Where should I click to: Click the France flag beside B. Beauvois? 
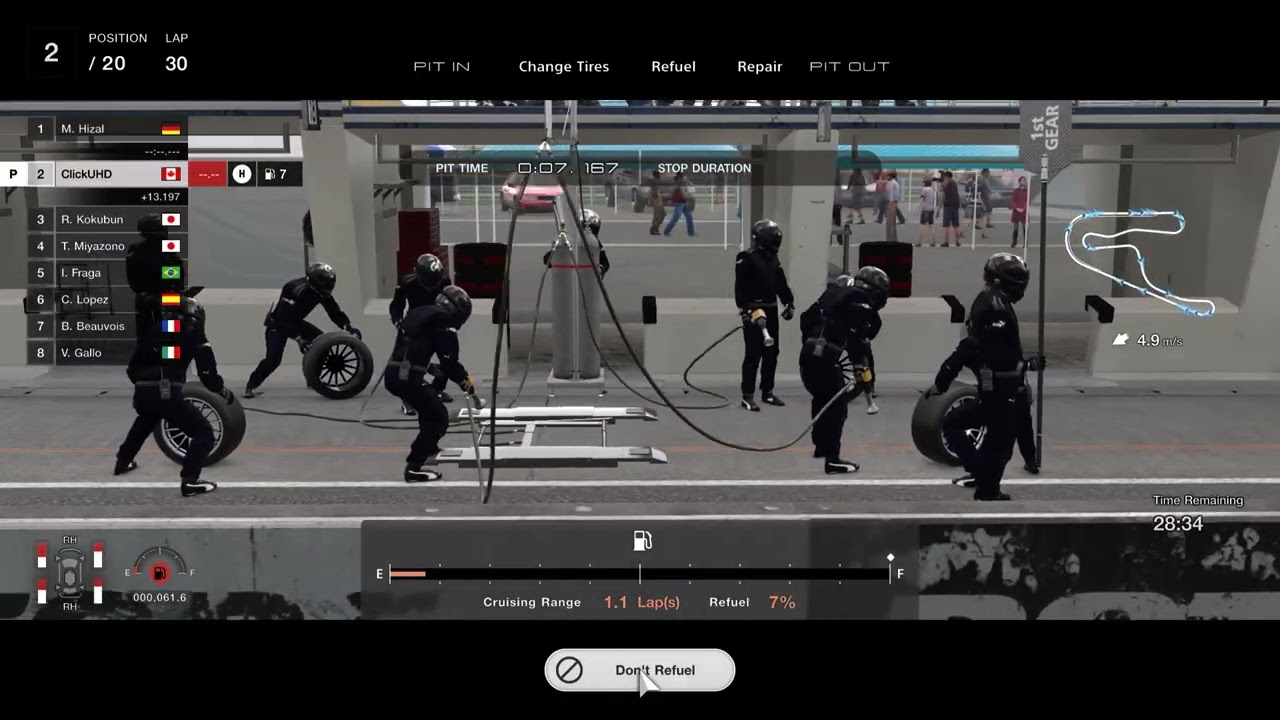[171, 326]
